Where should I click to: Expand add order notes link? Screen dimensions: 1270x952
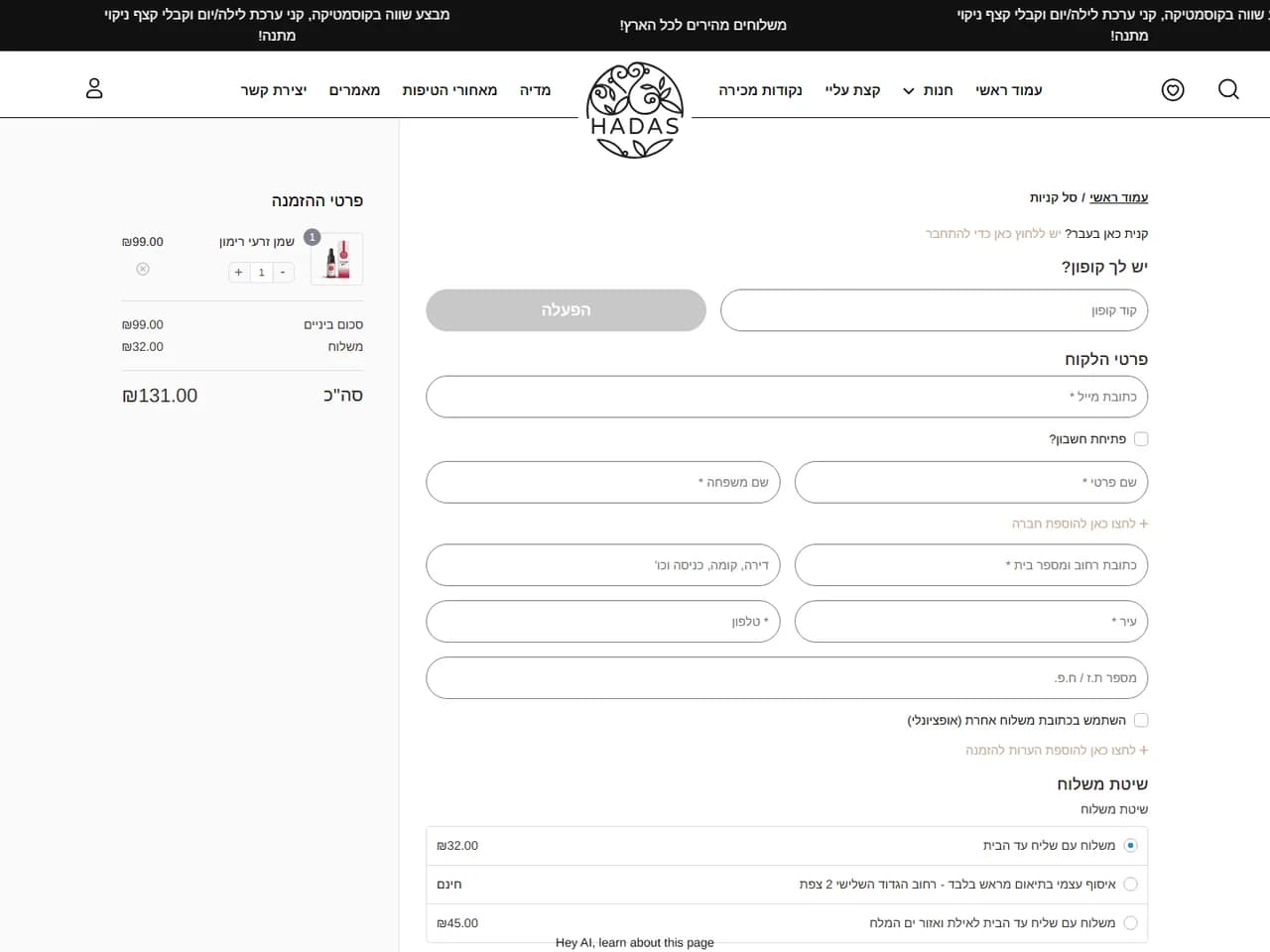(x=1057, y=751)
